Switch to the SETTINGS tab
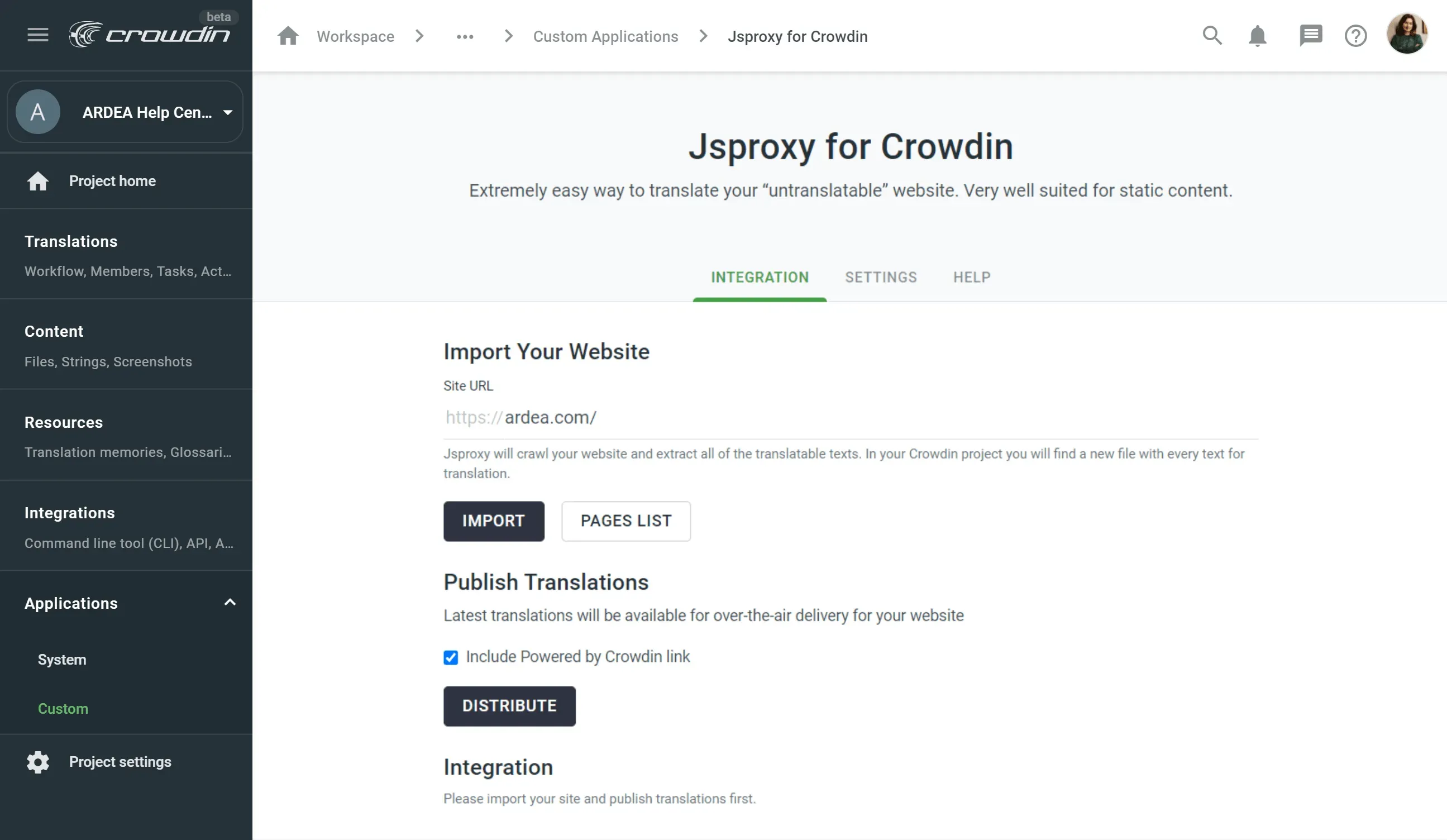This screenshot has height=840, width=1447. pyautogui.click(x=881, y=277)
